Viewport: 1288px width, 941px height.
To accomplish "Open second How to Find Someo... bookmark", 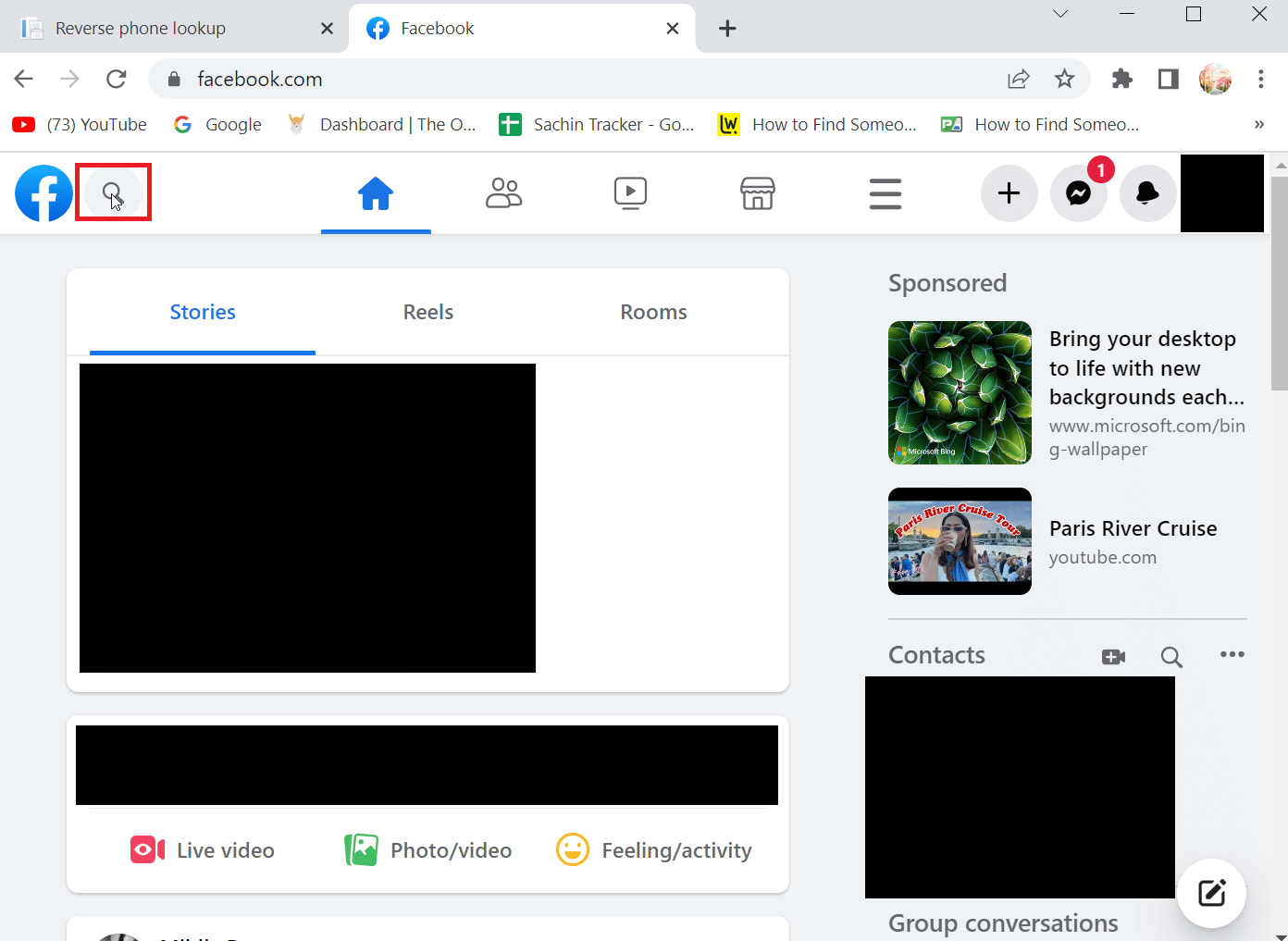I will [x=1040, y=124].
